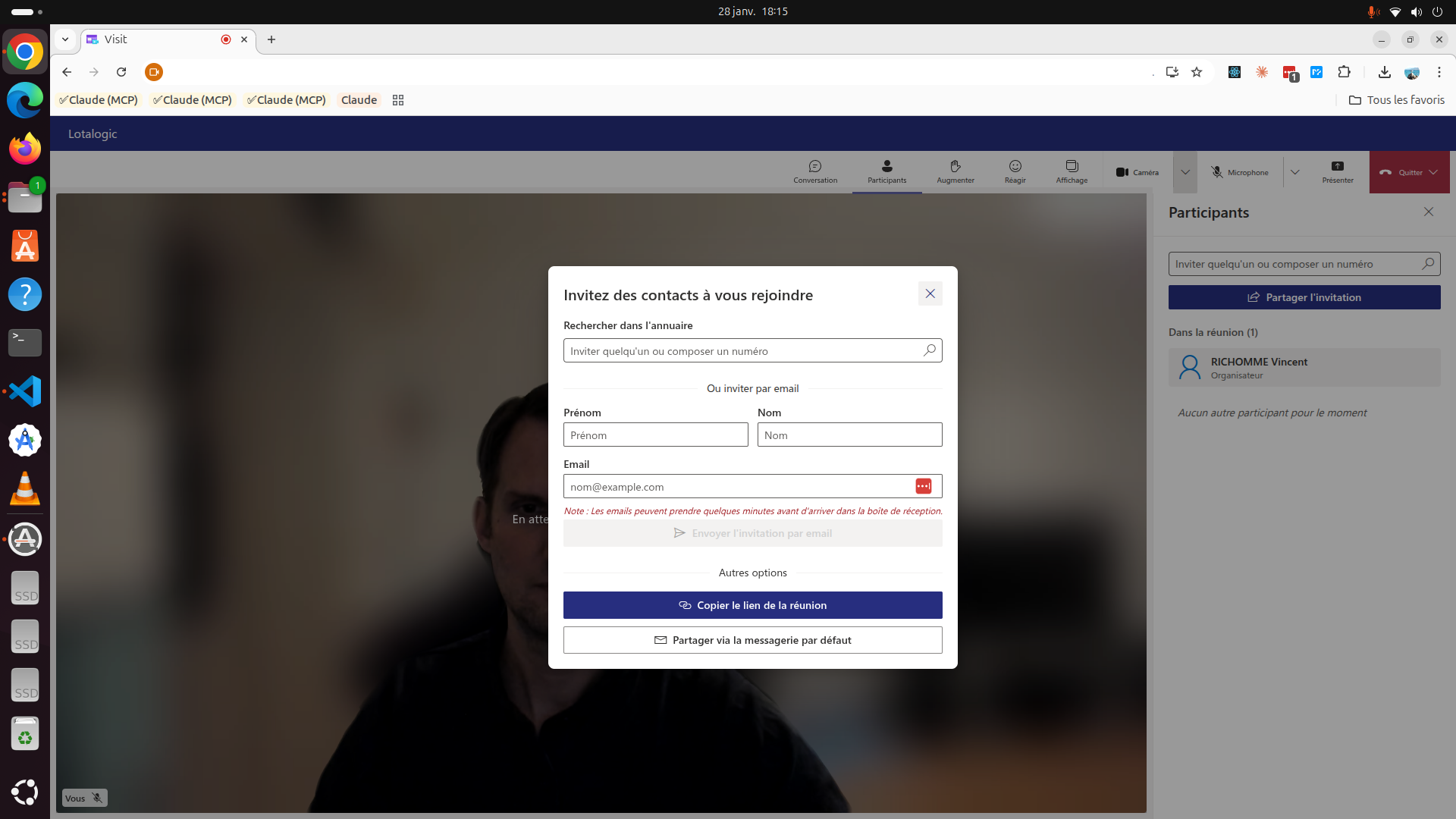Click the magnifier in Participants search

coord(1427,263)
